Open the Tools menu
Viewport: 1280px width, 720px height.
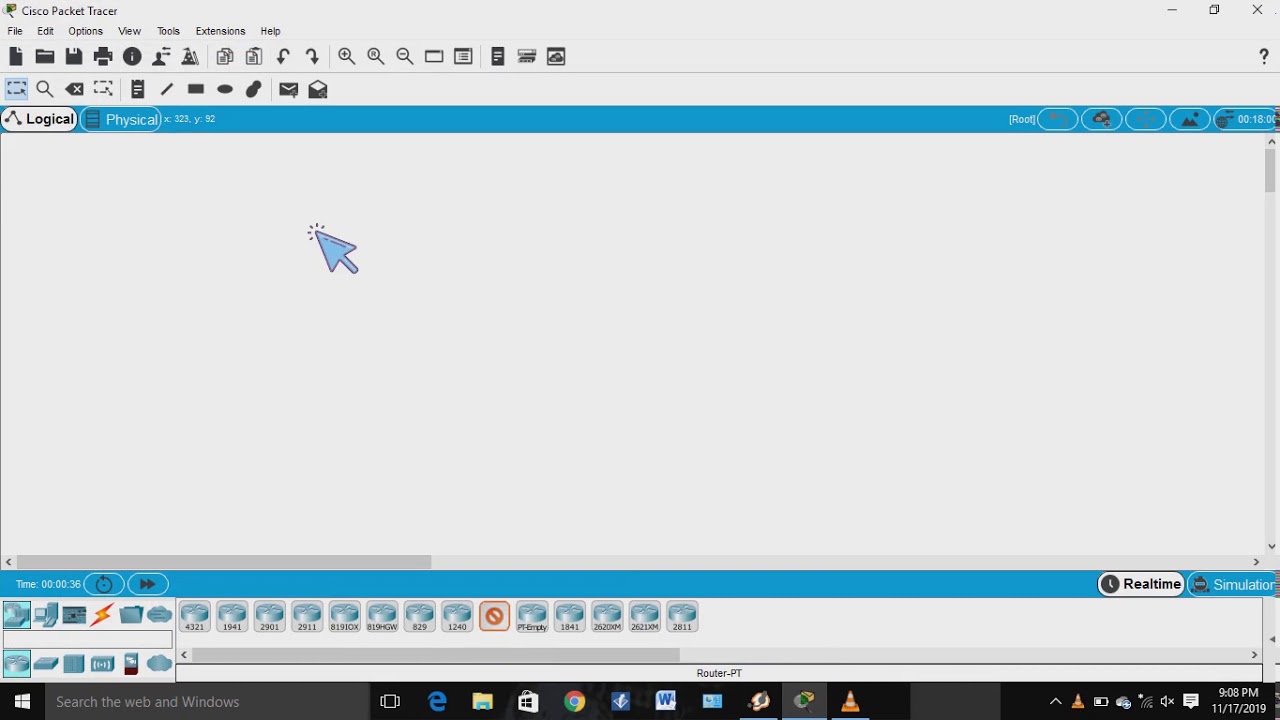coord(168,31)
